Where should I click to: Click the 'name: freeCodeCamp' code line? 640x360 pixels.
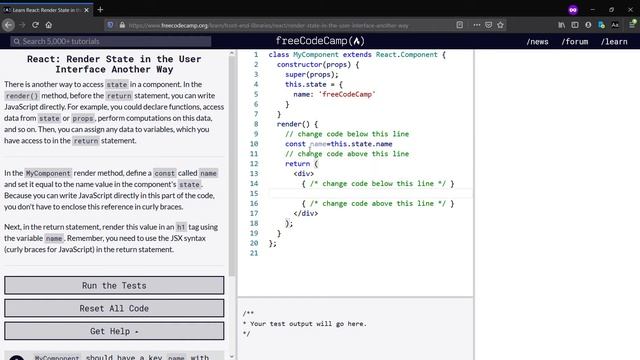[x=334, y=94]
